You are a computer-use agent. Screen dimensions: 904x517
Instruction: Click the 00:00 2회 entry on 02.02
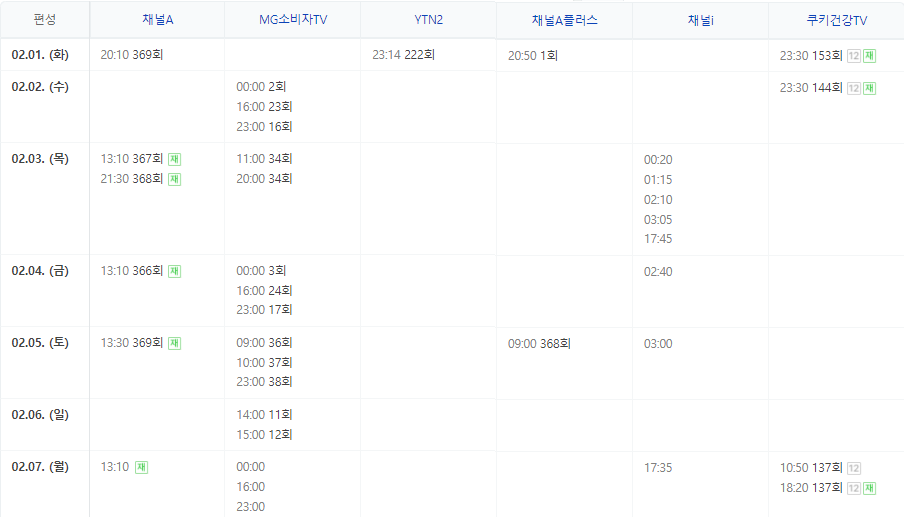tap(261, 86)
